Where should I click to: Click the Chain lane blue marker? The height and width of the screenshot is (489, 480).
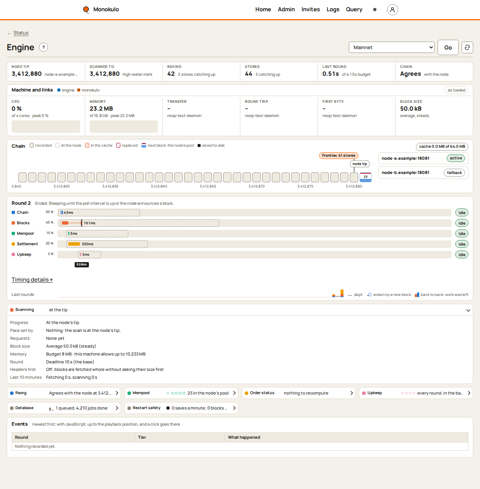pos(13,212)
